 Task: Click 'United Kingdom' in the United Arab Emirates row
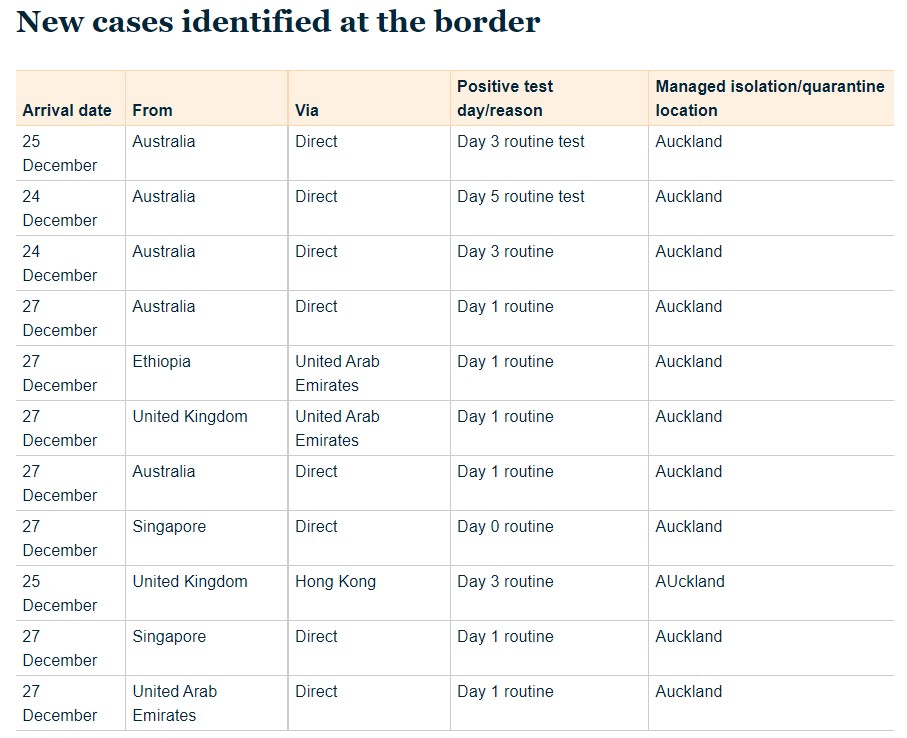pos(190,417)
